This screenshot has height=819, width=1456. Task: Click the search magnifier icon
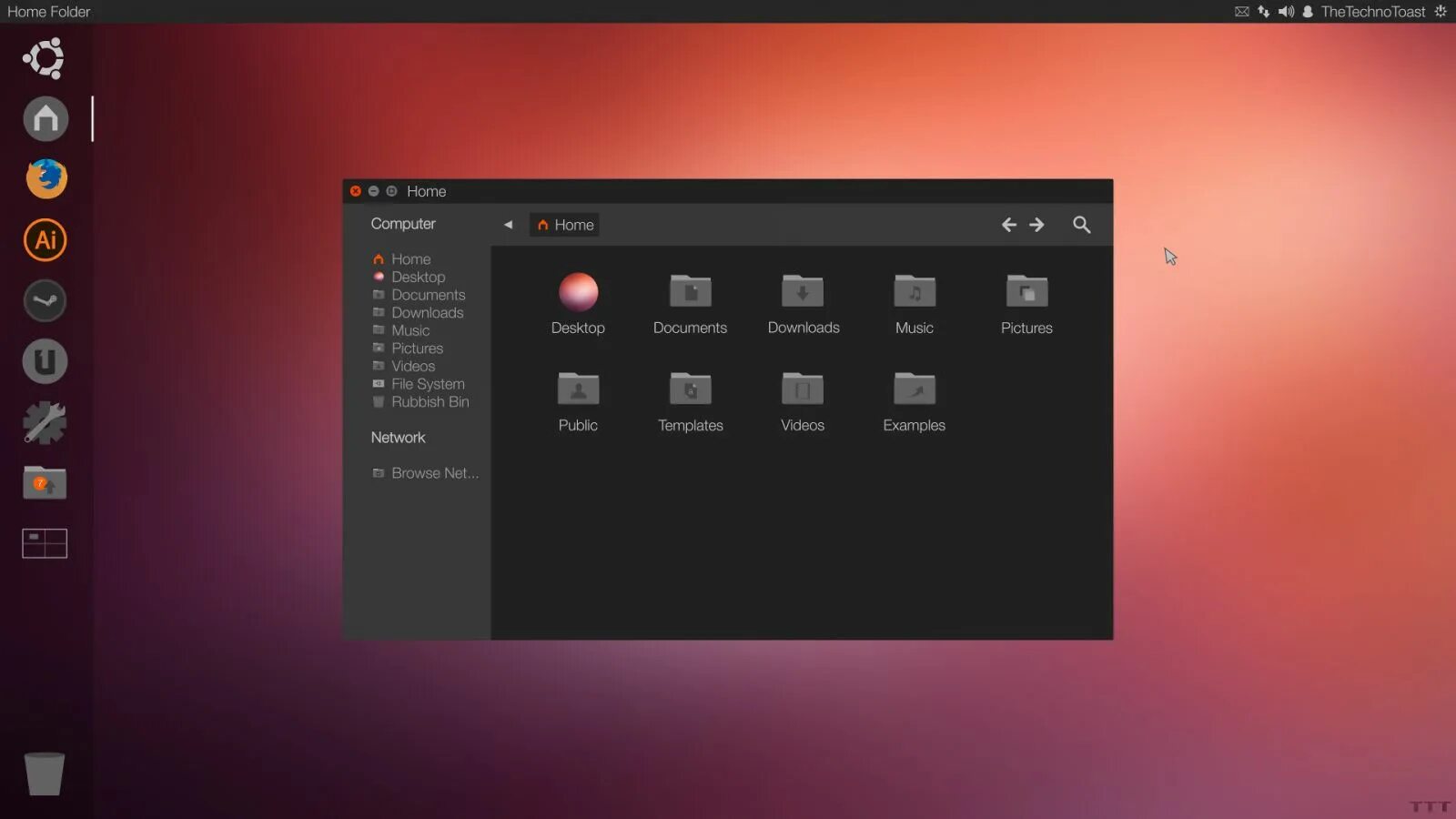(x=1081, y=225)
